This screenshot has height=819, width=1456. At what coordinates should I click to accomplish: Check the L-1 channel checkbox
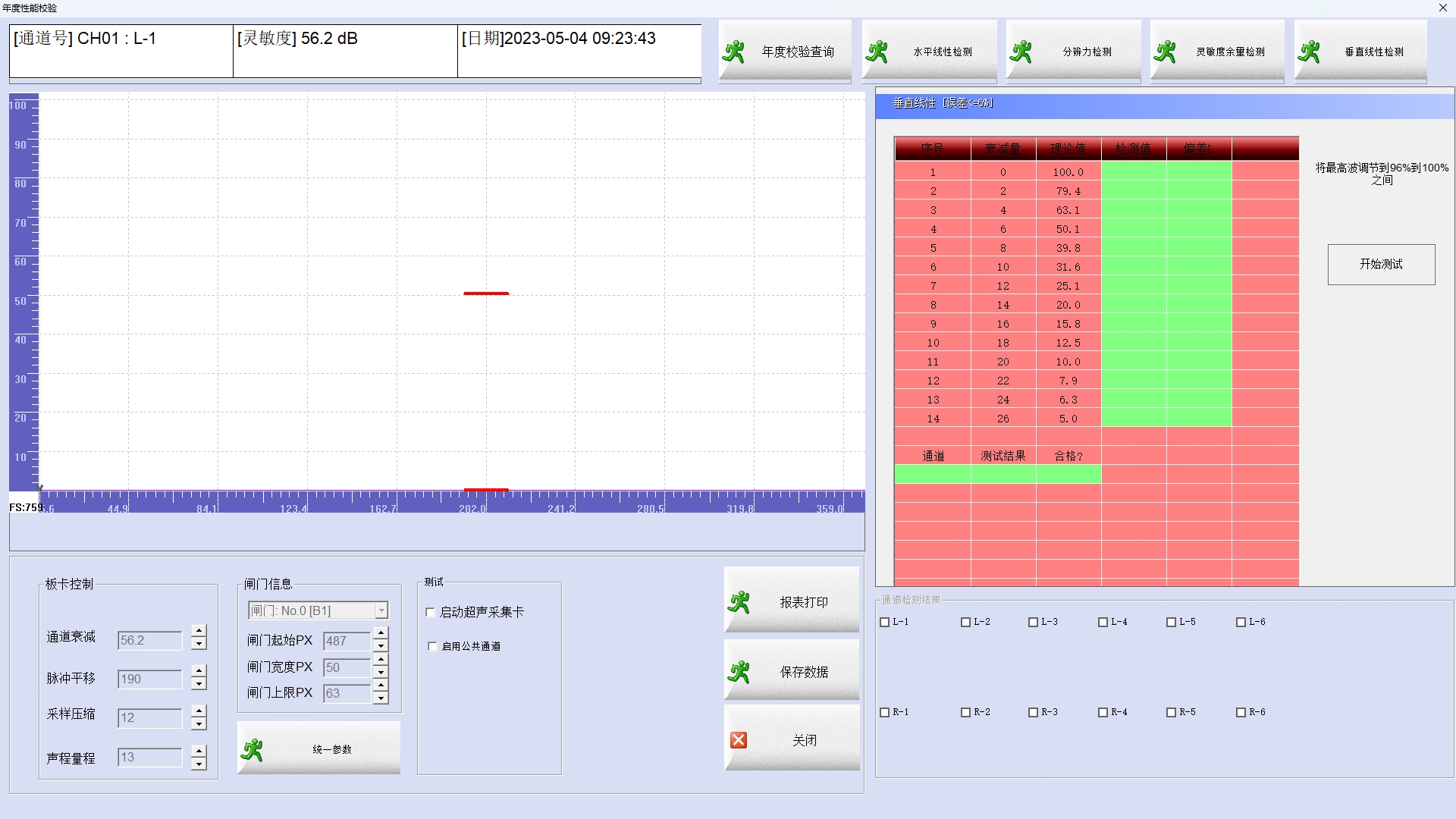884,622
